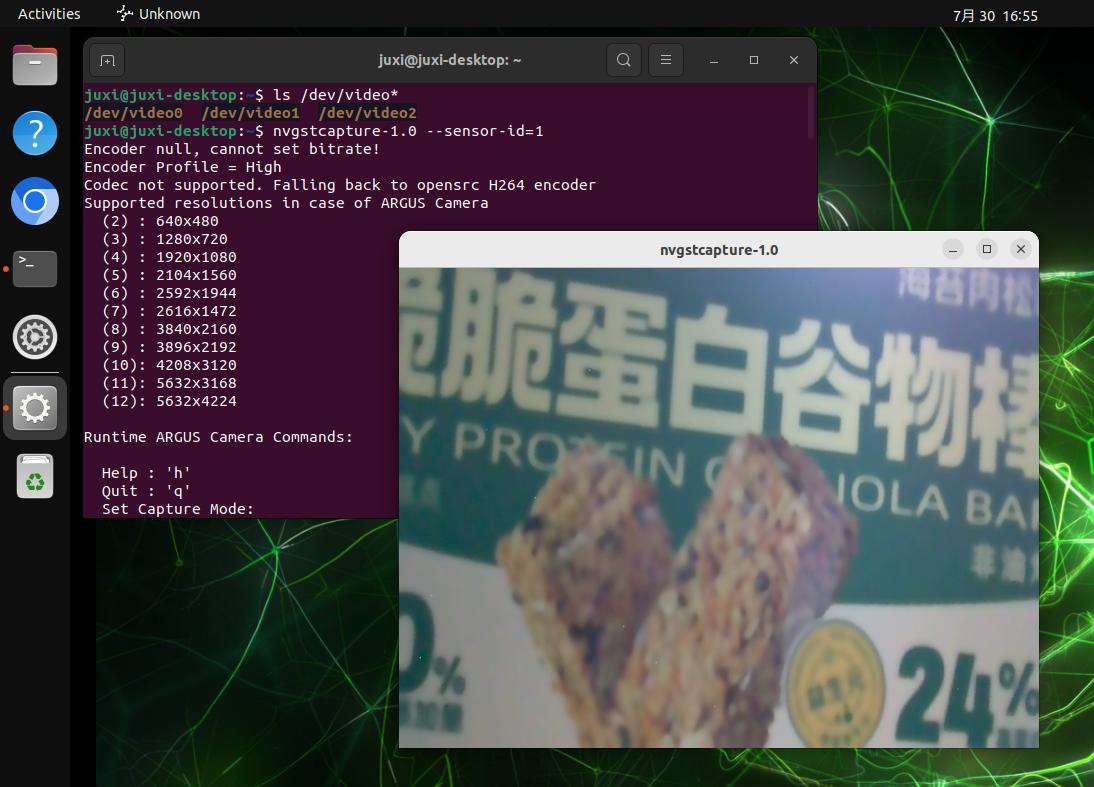Click the 5632x3168 resolution line
Screen dimensions: 1094x787
(x=169, y=384)
